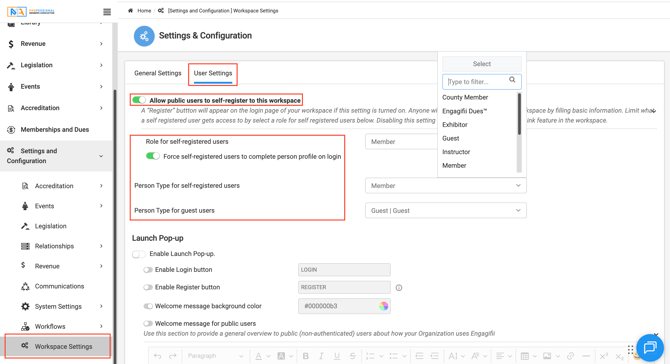Open the Role for self-registered users Member dropdown

401,142
